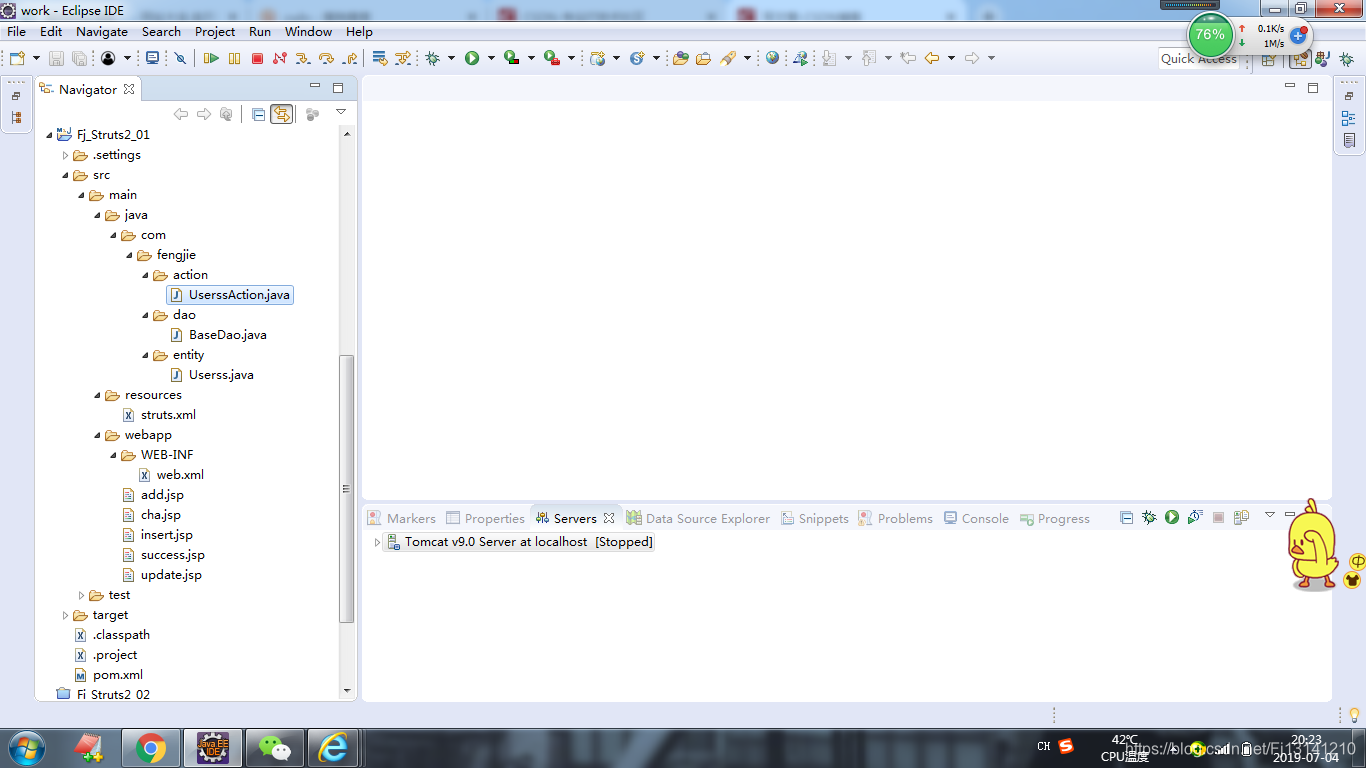Toggle Link with Editor in Navigator
Image resolution: width=1366 pixels, height=768 pixels.
point(282,114)
